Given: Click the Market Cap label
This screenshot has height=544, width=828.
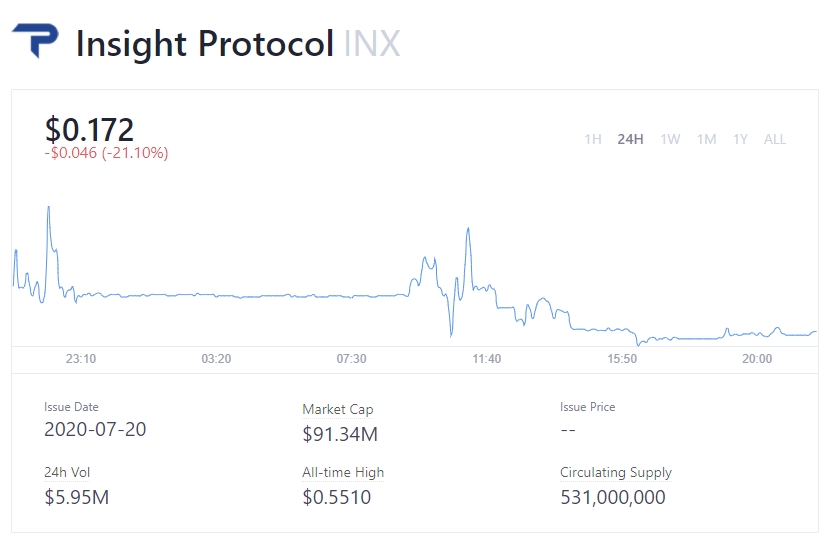Looking at the screenshot, I should coord(338,409).
